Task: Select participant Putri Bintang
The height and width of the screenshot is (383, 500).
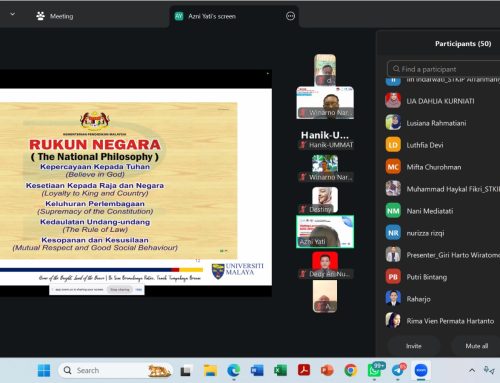Action: coord(442,277)
